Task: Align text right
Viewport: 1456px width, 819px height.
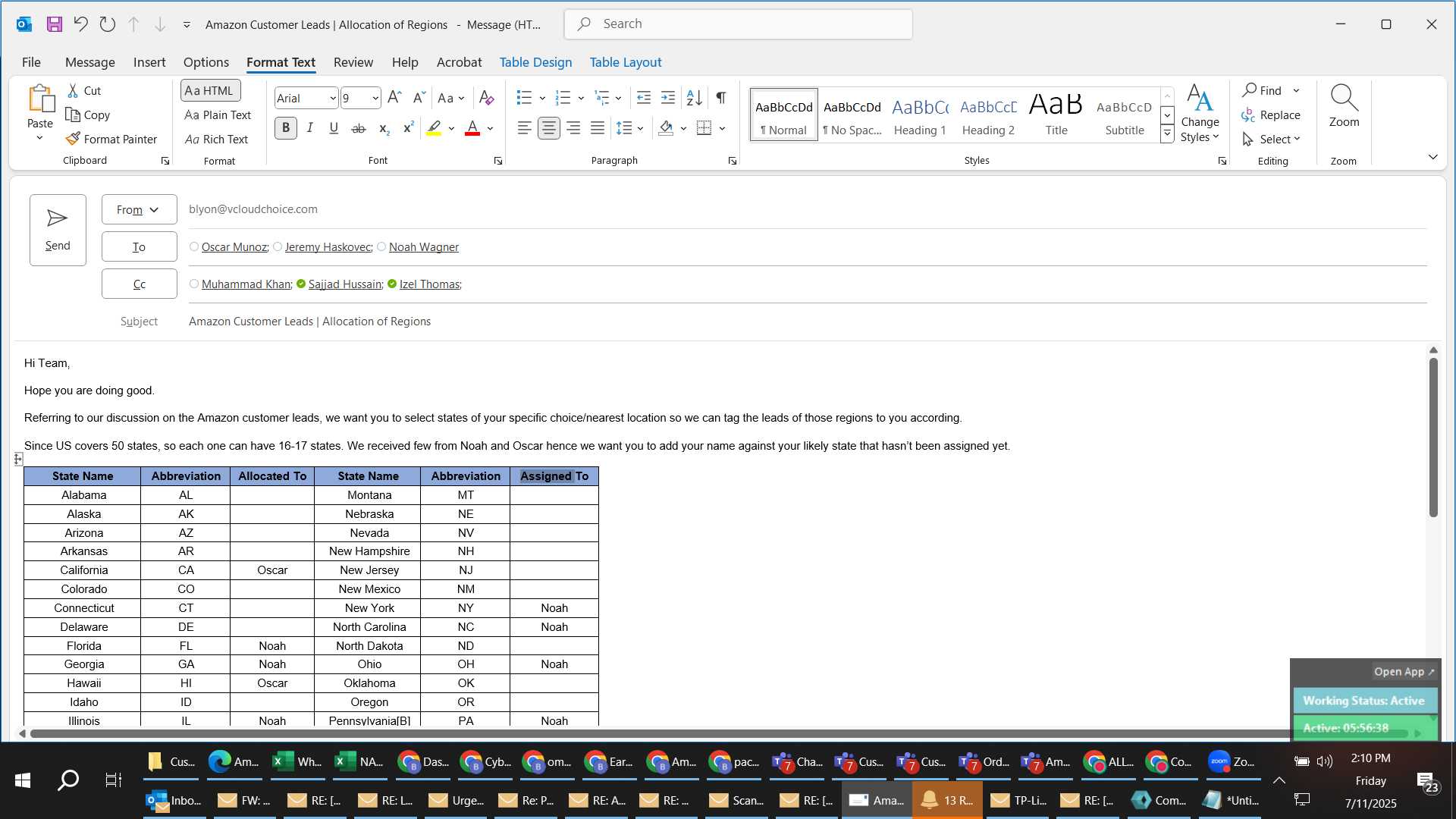Action: [x=573, y=128]
